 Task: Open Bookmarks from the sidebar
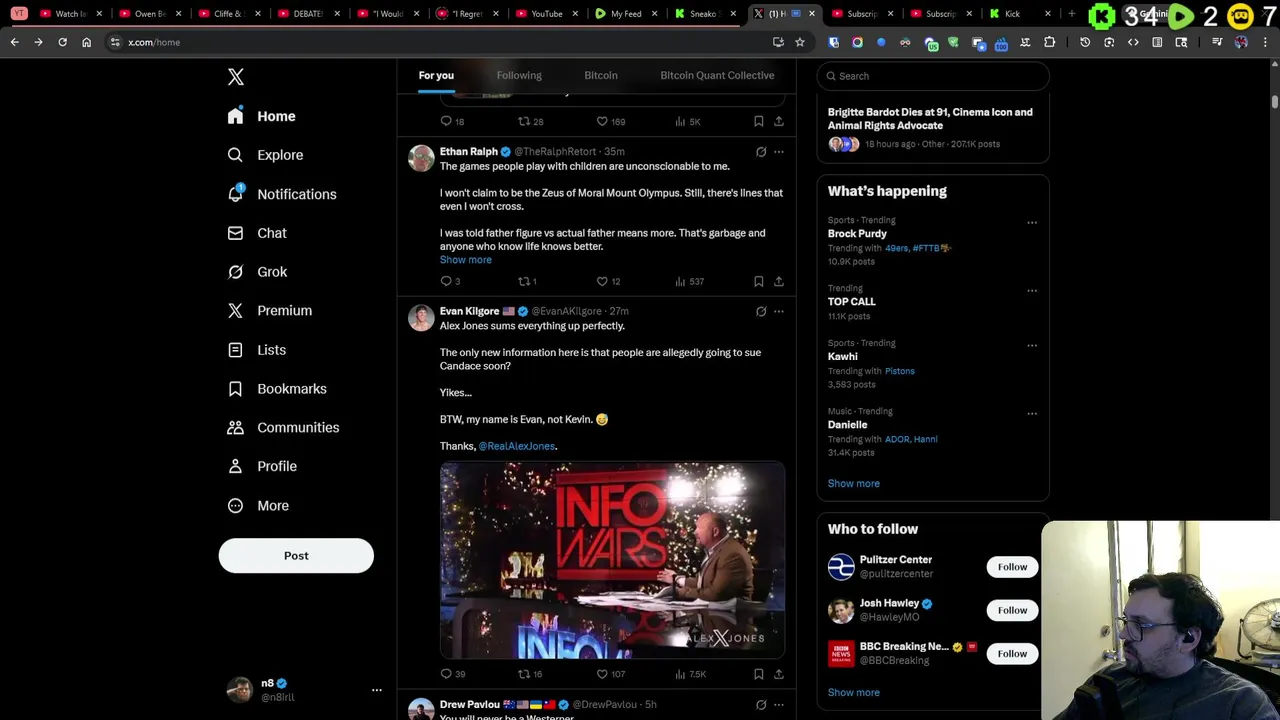tap(277, 389)
